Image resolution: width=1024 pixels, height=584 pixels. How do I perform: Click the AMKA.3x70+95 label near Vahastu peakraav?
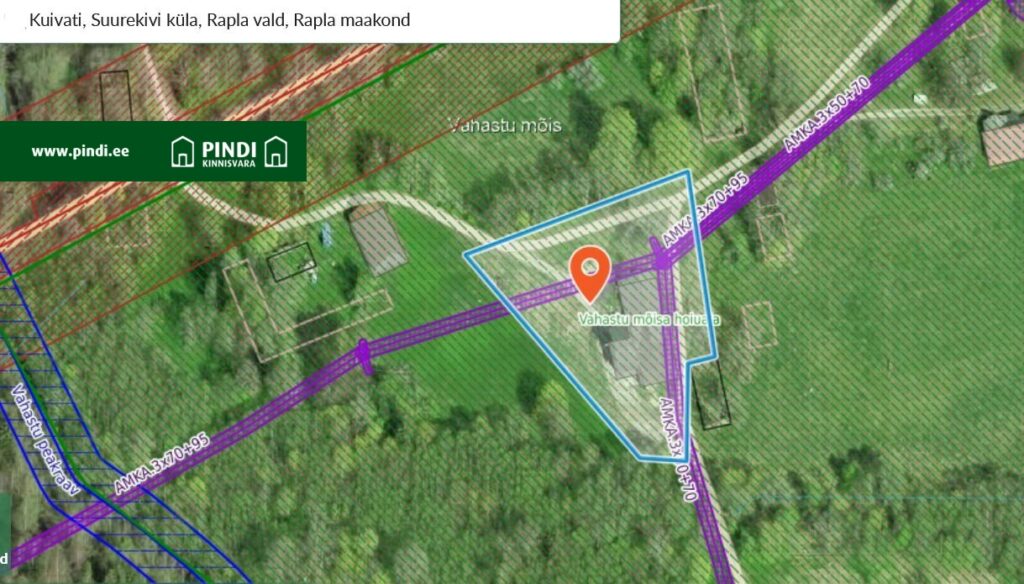click(162, 463)
